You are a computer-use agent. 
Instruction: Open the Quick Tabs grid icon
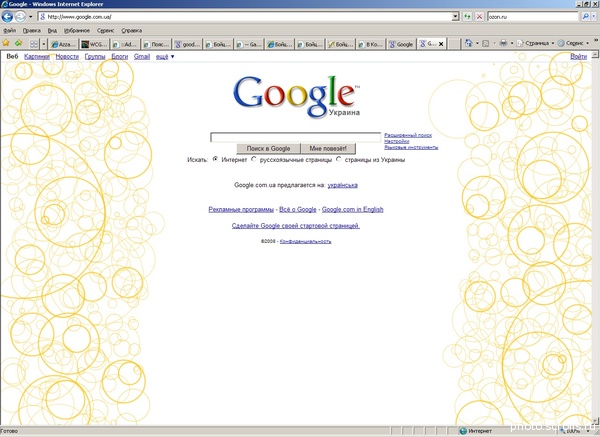point(34,44)
